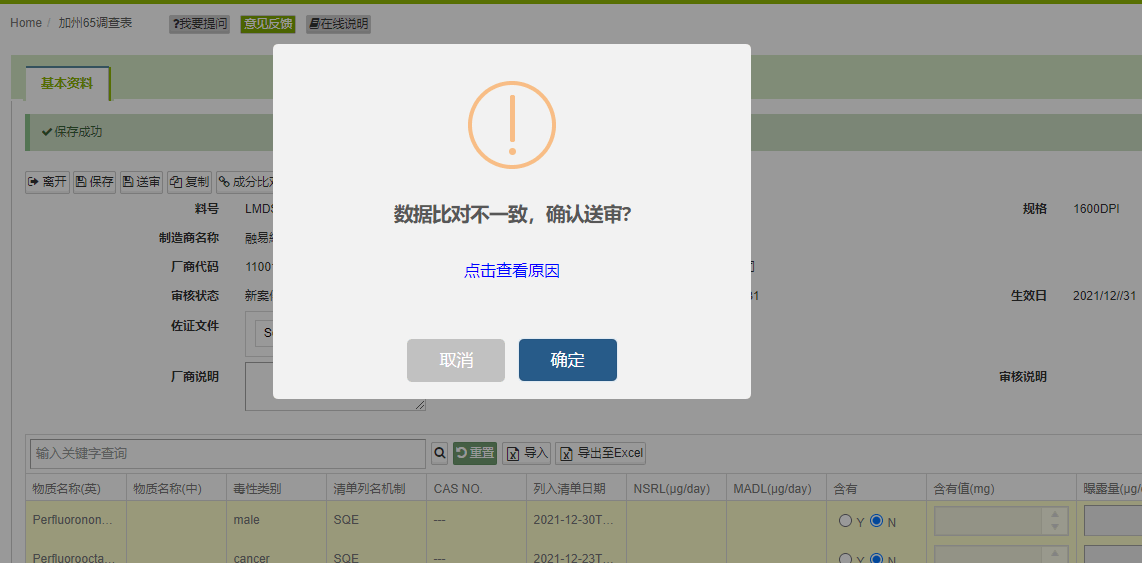Click the 厂商说明 text area
The width and height of the screenshot is (1142, 563).
335,387
